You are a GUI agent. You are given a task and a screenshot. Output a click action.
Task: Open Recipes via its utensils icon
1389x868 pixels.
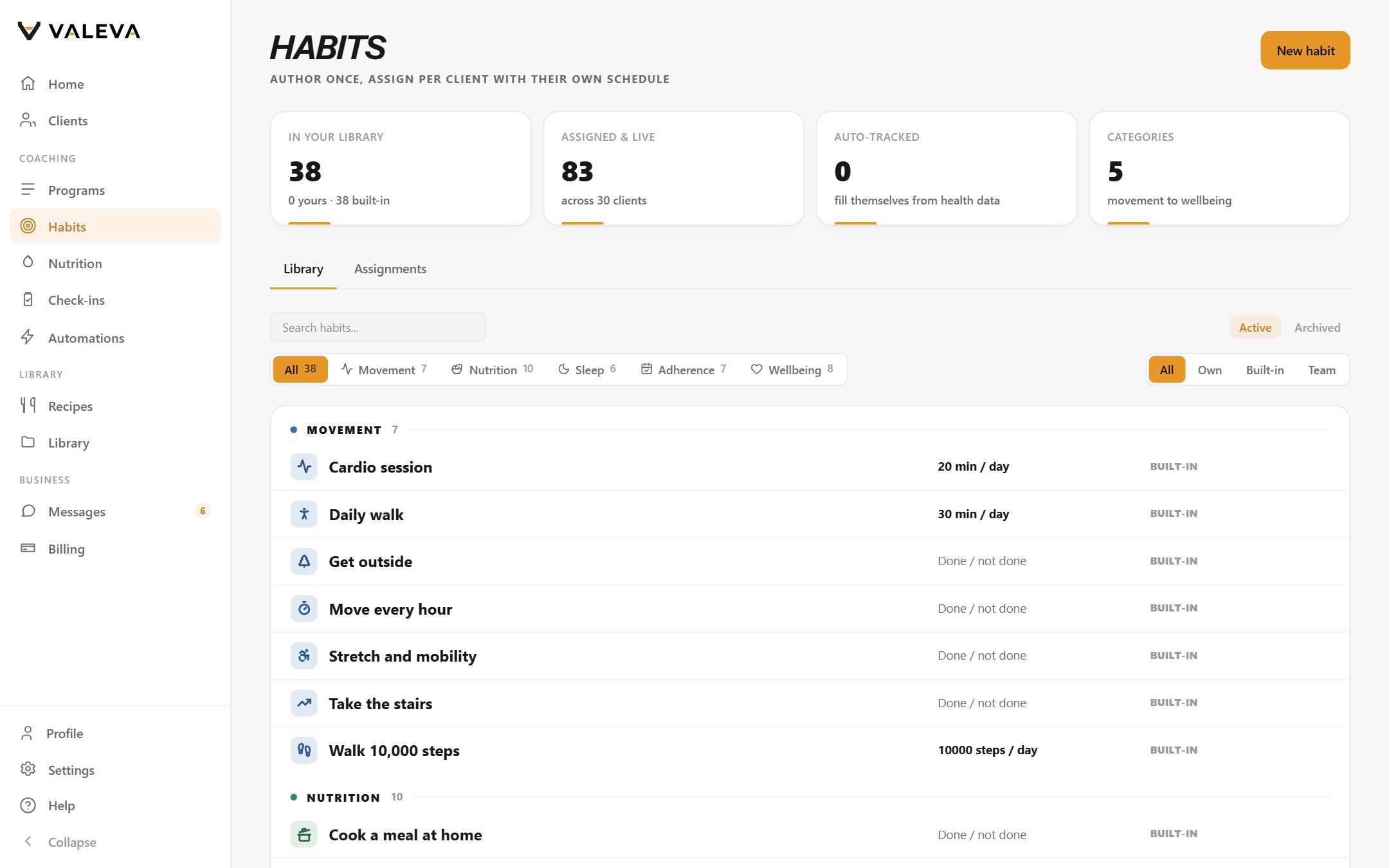pos(28,406)
